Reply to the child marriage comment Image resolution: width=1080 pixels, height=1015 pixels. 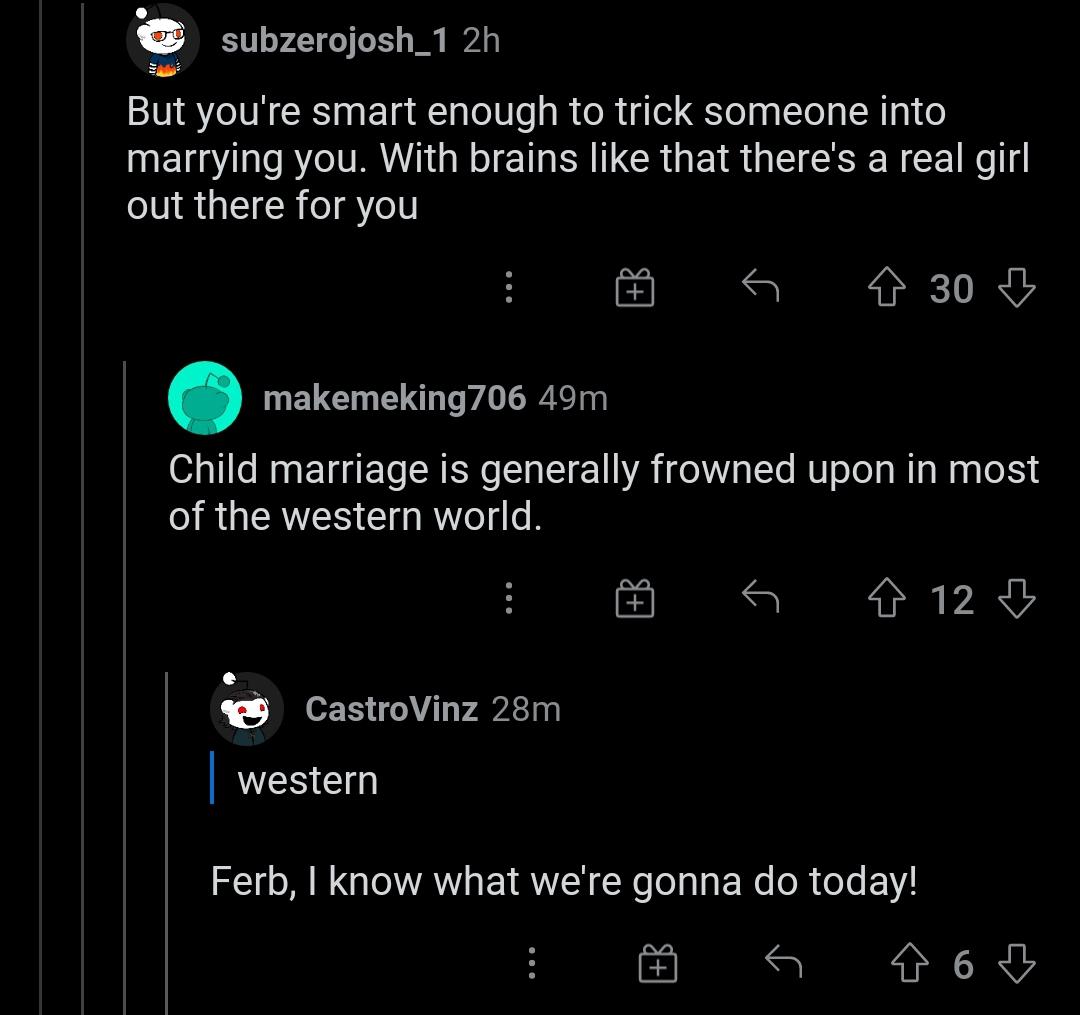point(762,599)
